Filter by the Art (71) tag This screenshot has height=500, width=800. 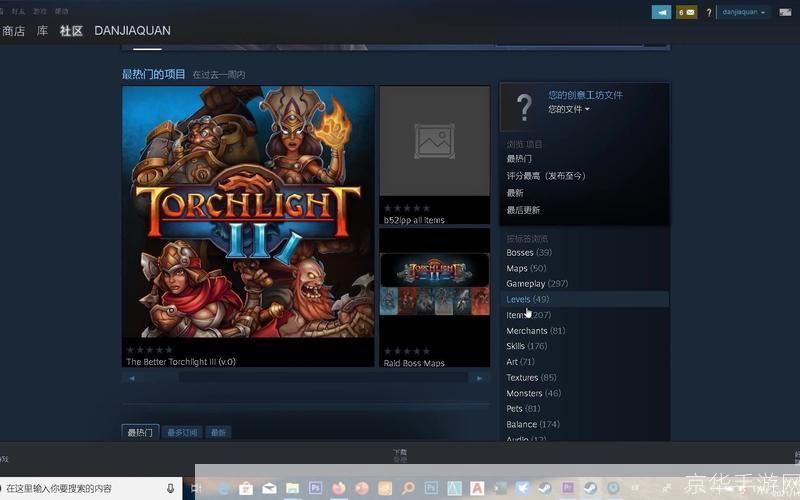[x=520, y=362]
